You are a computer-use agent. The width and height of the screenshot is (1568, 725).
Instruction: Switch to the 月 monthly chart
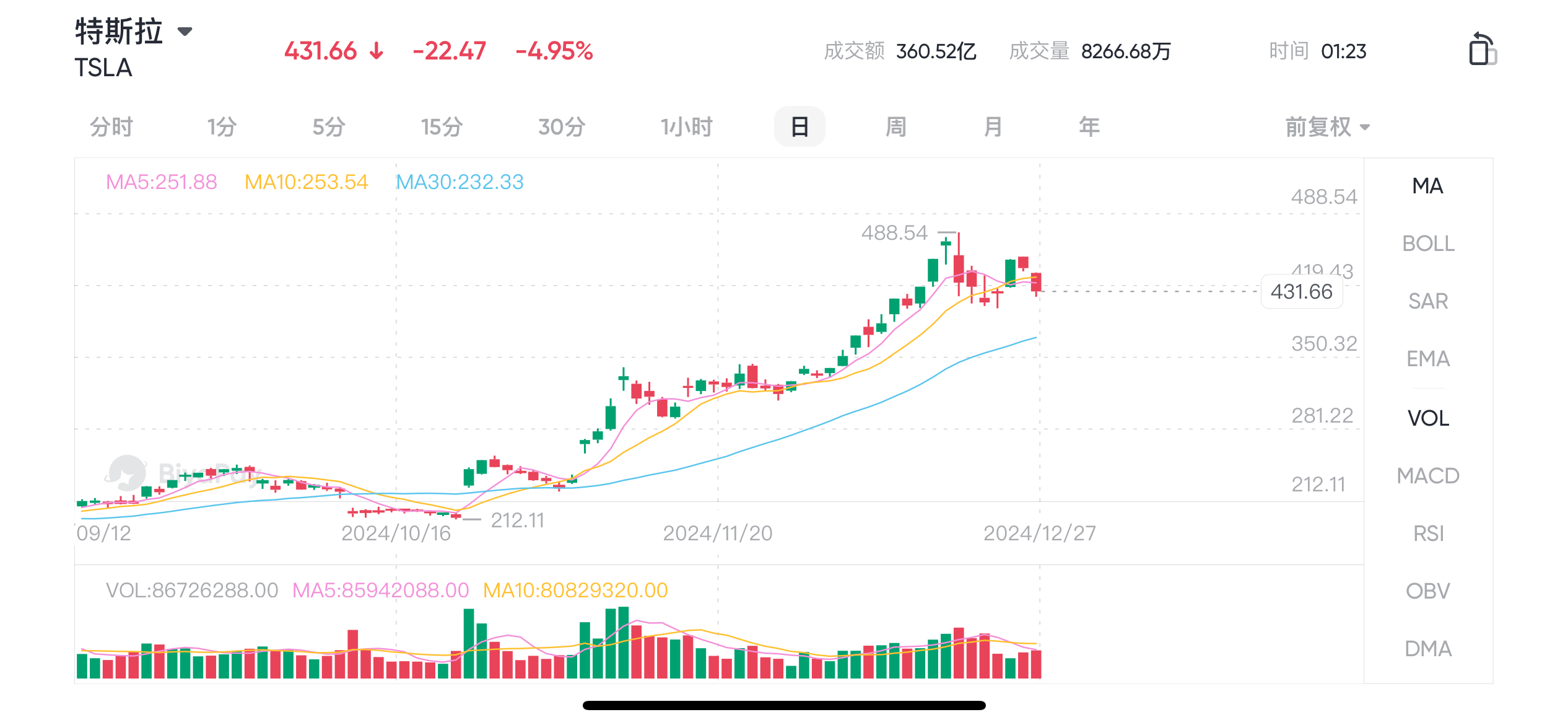point(993,127)
